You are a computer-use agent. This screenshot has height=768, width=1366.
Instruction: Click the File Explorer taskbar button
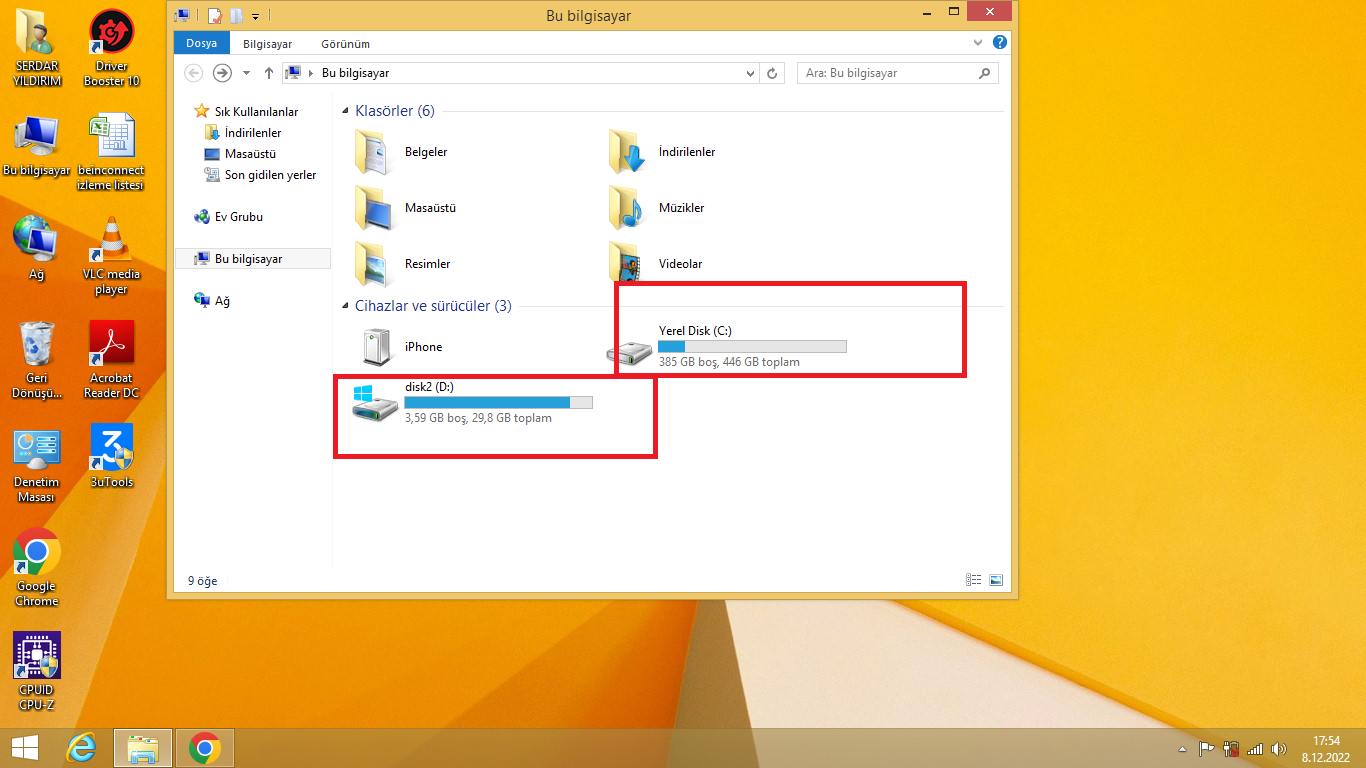[143, 748]
